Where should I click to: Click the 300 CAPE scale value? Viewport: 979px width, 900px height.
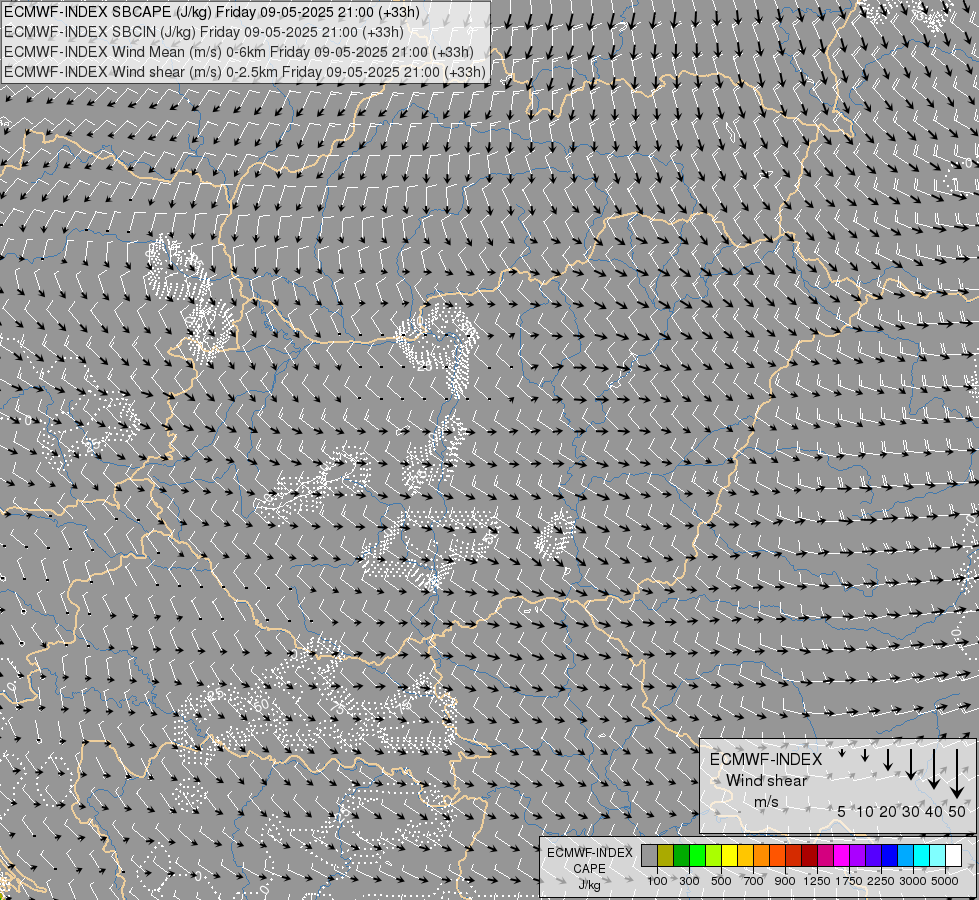click(689, 881)
